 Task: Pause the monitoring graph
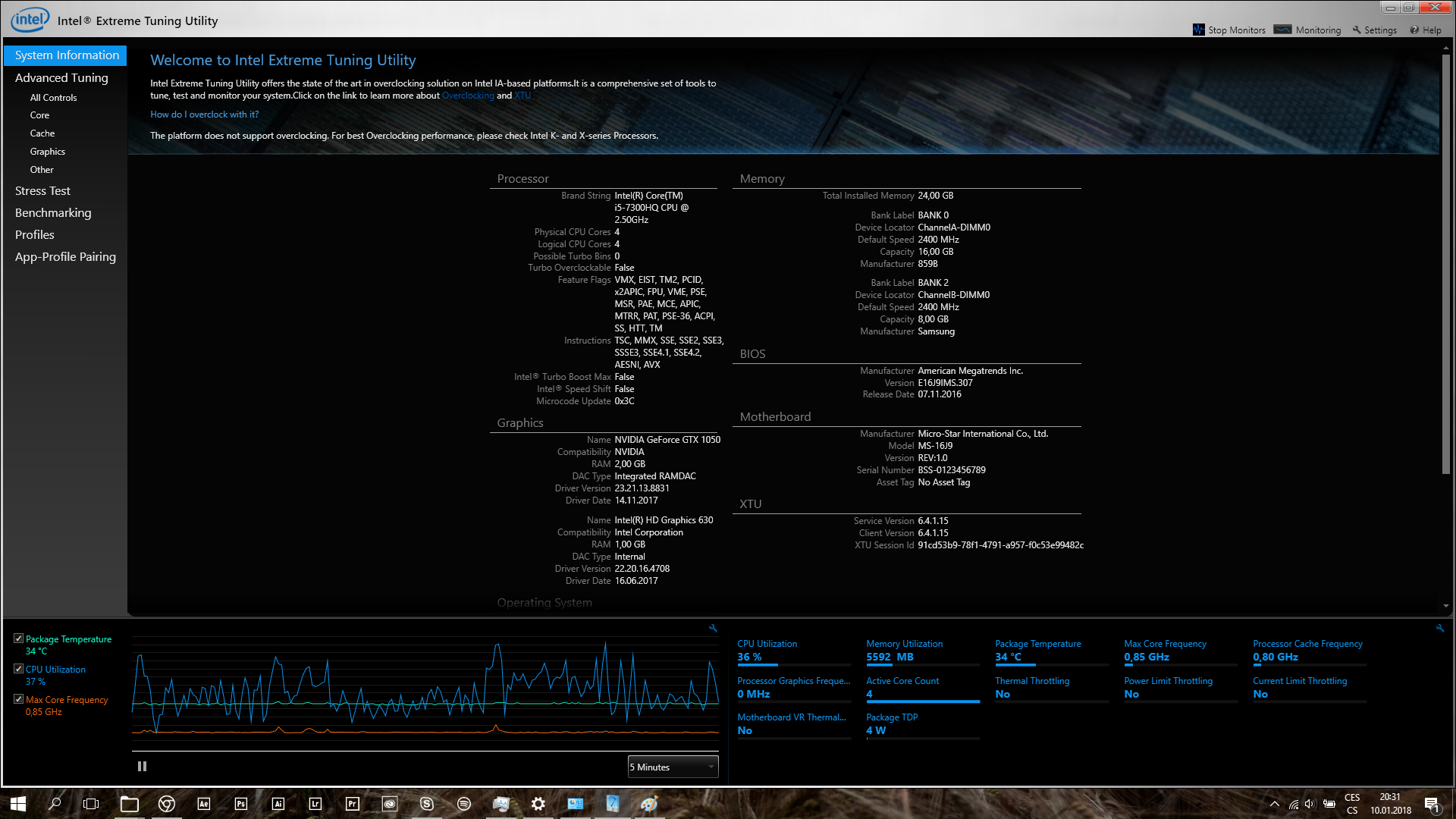pyautogui.click(x=142, y=767)
